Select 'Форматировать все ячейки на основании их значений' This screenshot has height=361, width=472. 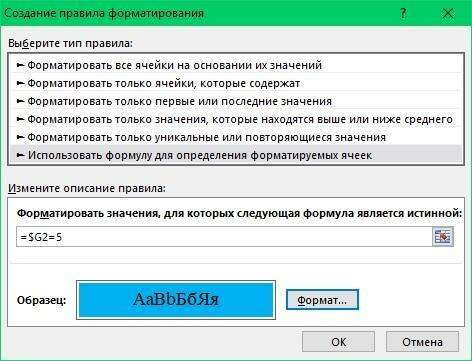point(236,65)
